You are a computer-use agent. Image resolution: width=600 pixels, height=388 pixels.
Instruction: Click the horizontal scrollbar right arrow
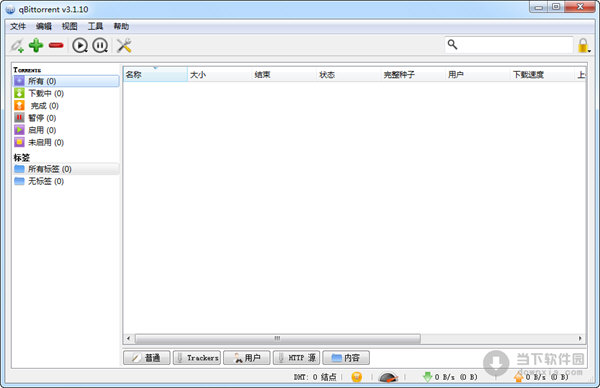(x=580, y=338)
